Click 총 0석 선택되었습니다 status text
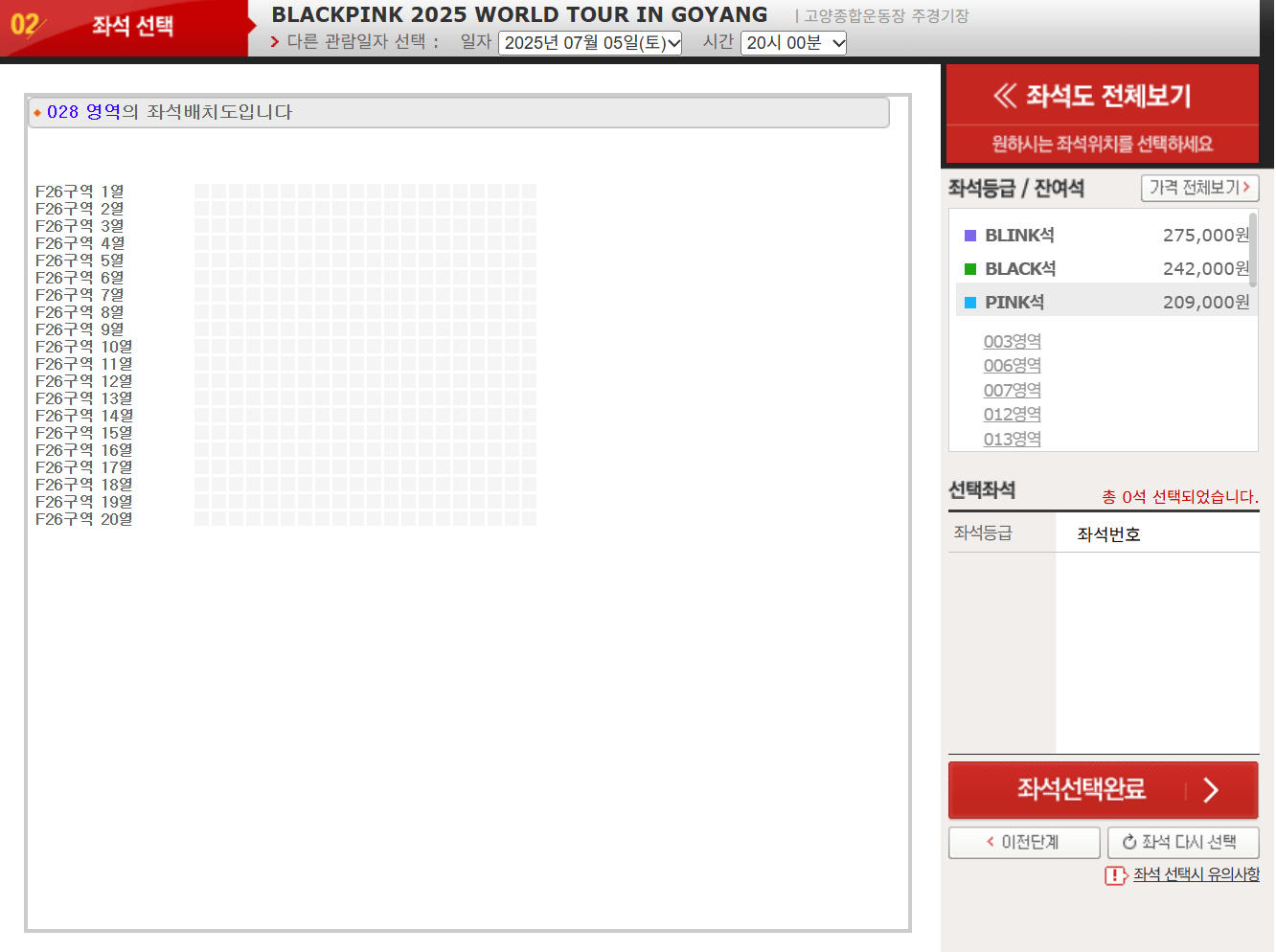The height and width of the screenshot is (952, 1276). 1180,497
